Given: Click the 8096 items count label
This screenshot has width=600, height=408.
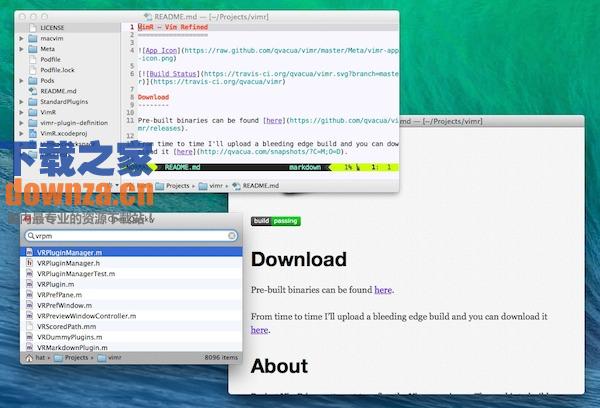Looking at the screenshot, I should pos(221,357).
